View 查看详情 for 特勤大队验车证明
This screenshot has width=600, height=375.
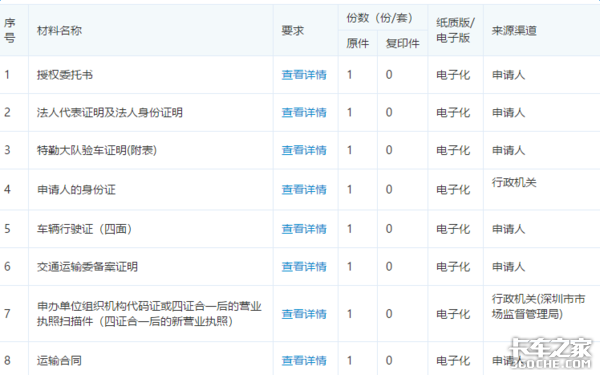(304, 150)
